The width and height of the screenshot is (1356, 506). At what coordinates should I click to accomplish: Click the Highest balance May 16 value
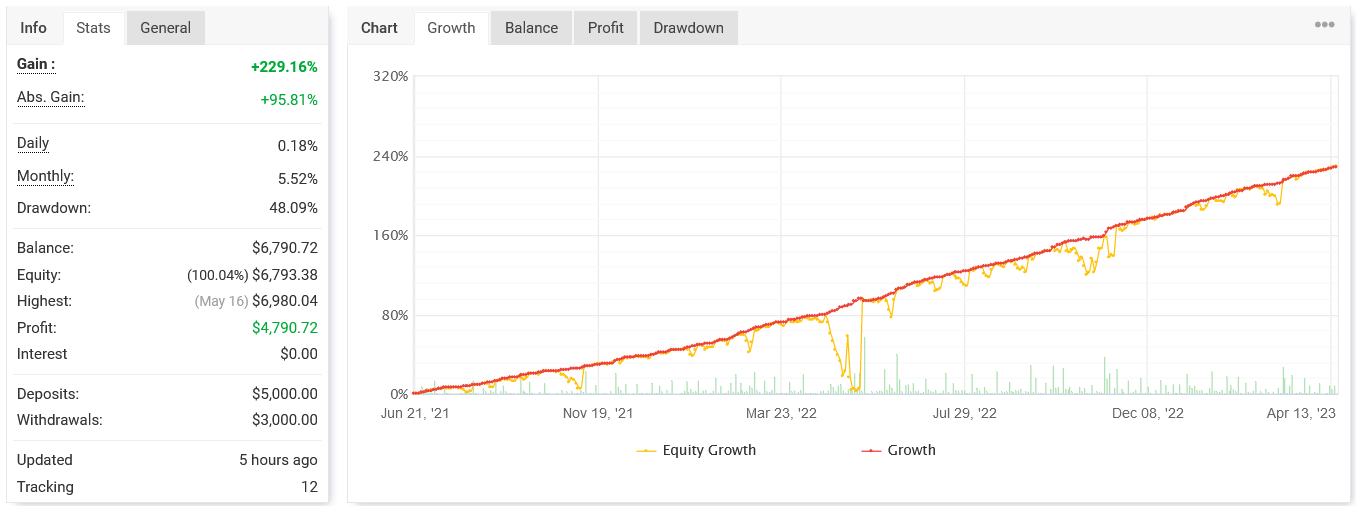click(x=256, y=301)
